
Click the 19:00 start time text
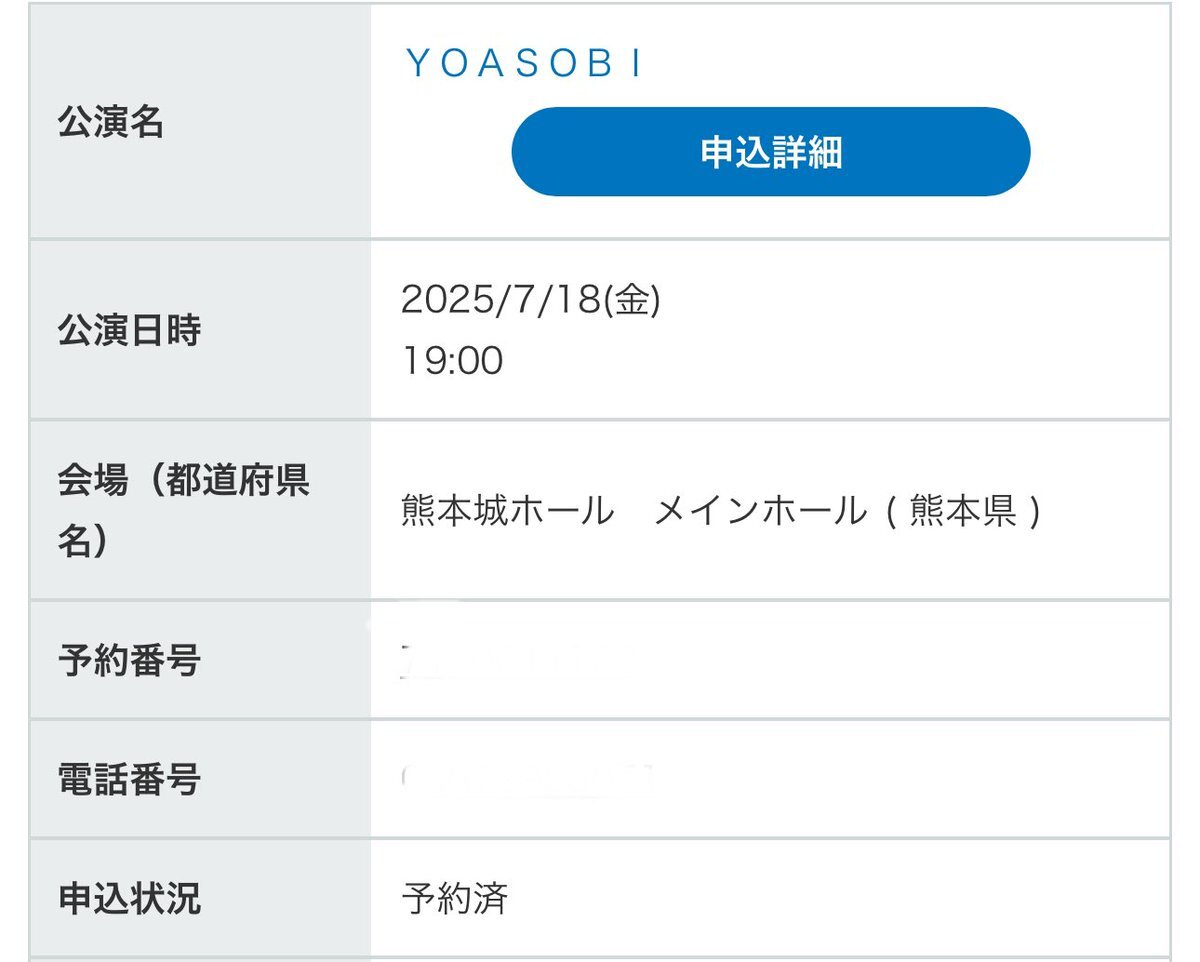pyautogui.click(x=452, y=360)
